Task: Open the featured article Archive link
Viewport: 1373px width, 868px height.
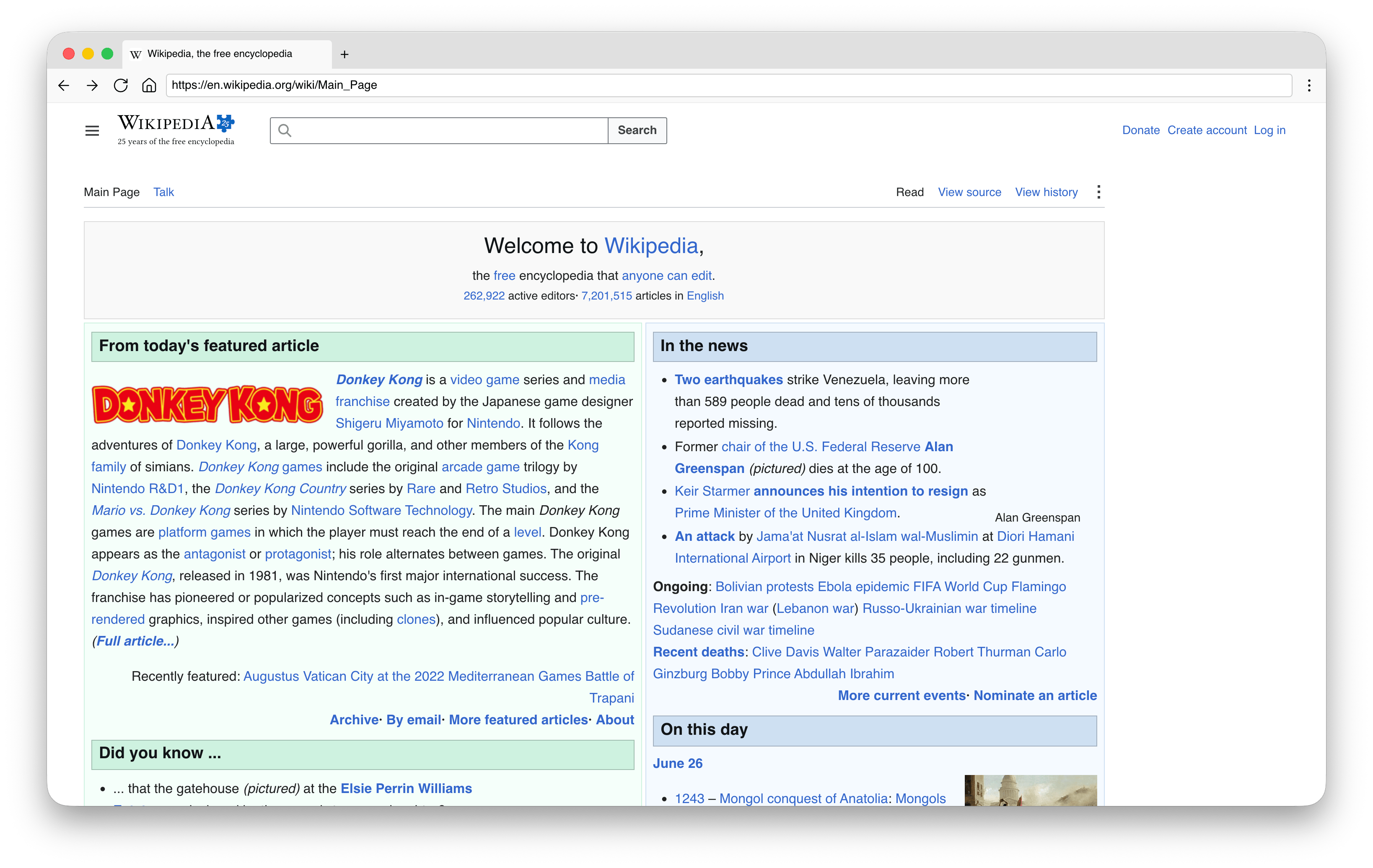Action: point(354,720)
